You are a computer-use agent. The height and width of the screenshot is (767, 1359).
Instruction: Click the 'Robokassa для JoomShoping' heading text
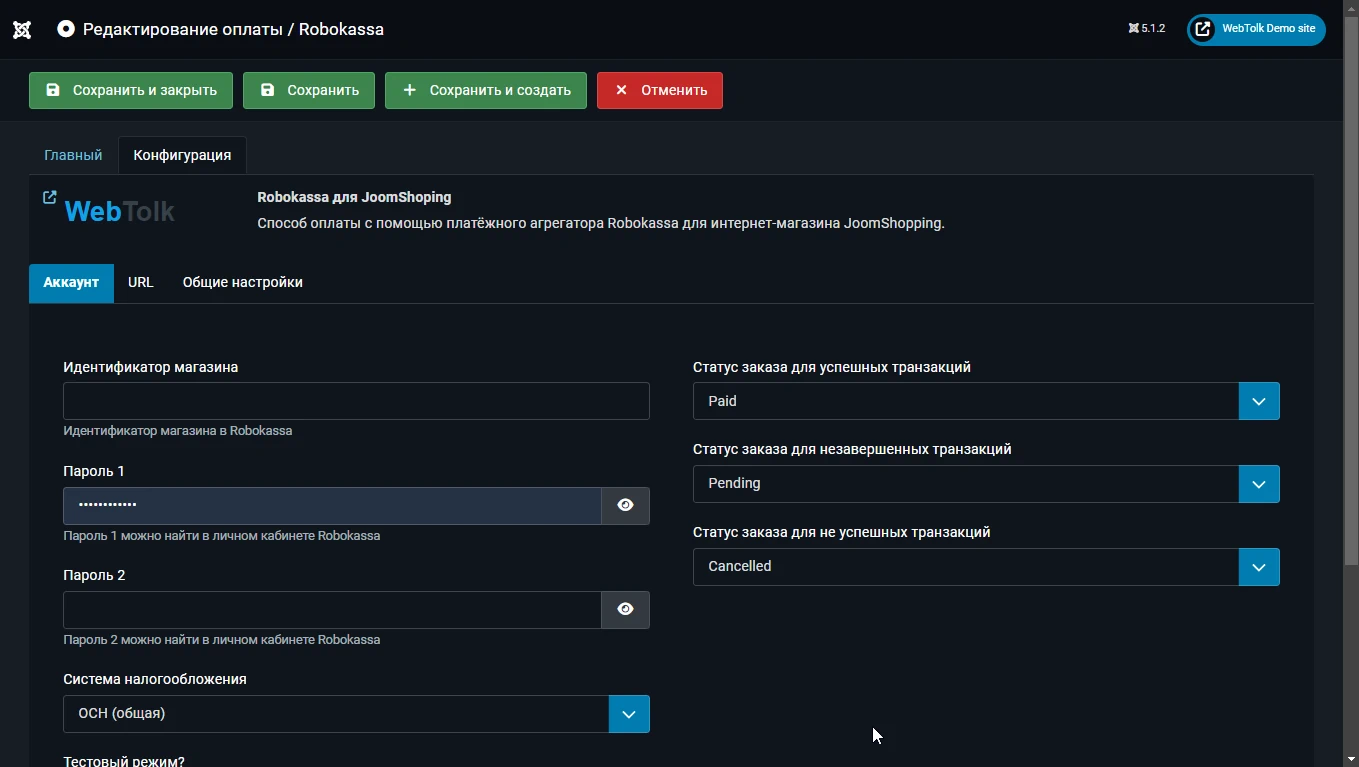click(x=354, y=197)
